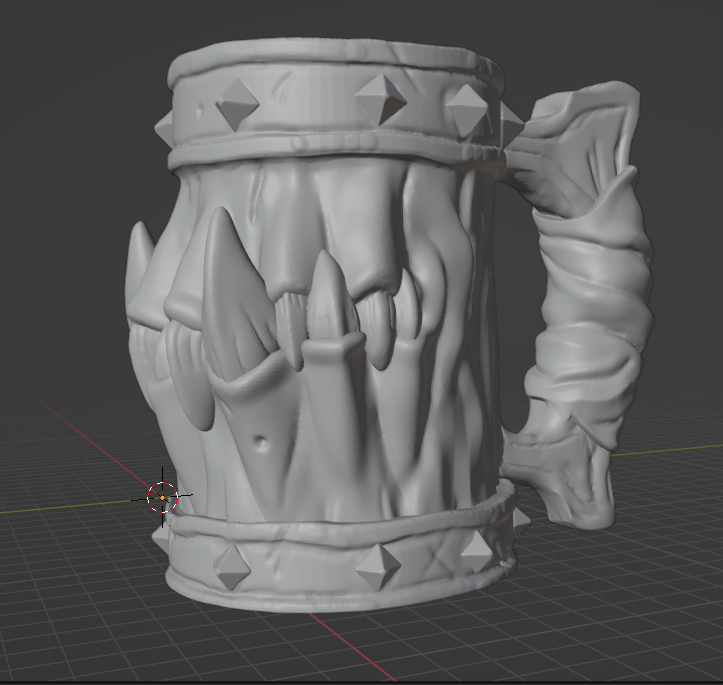Click the leftmost front diamond stud on top band
723x685 pixels.
(237, 104)
